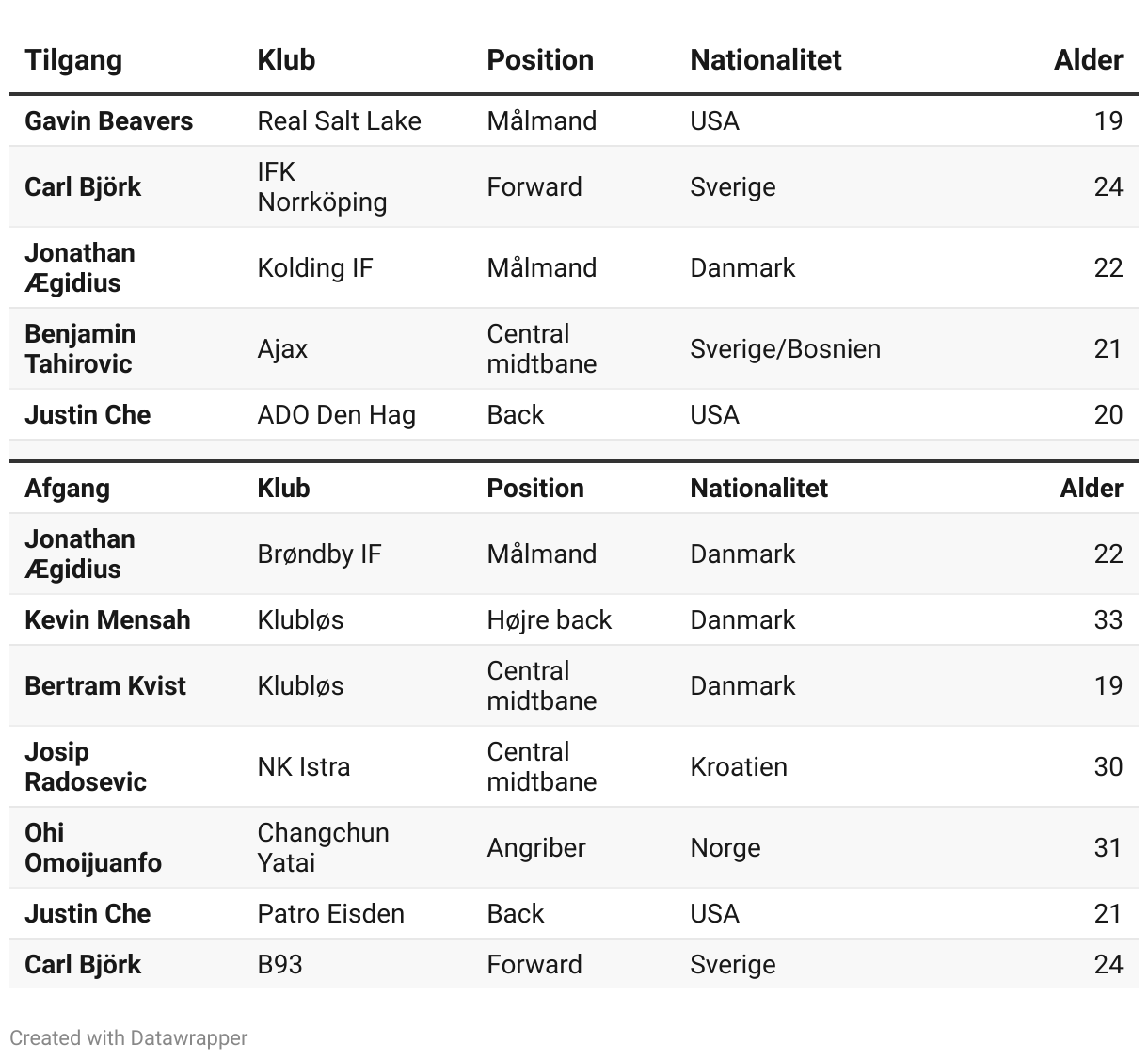
Task: Click the Real Salt Lake club cell
Action: (339, 120)
